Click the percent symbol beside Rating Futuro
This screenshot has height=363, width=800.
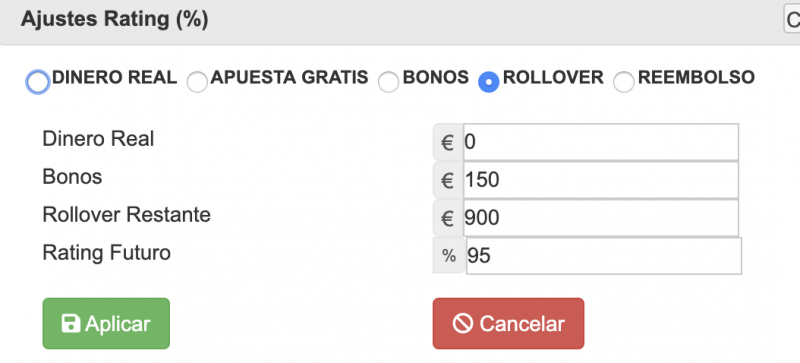(x=449, y=256)
